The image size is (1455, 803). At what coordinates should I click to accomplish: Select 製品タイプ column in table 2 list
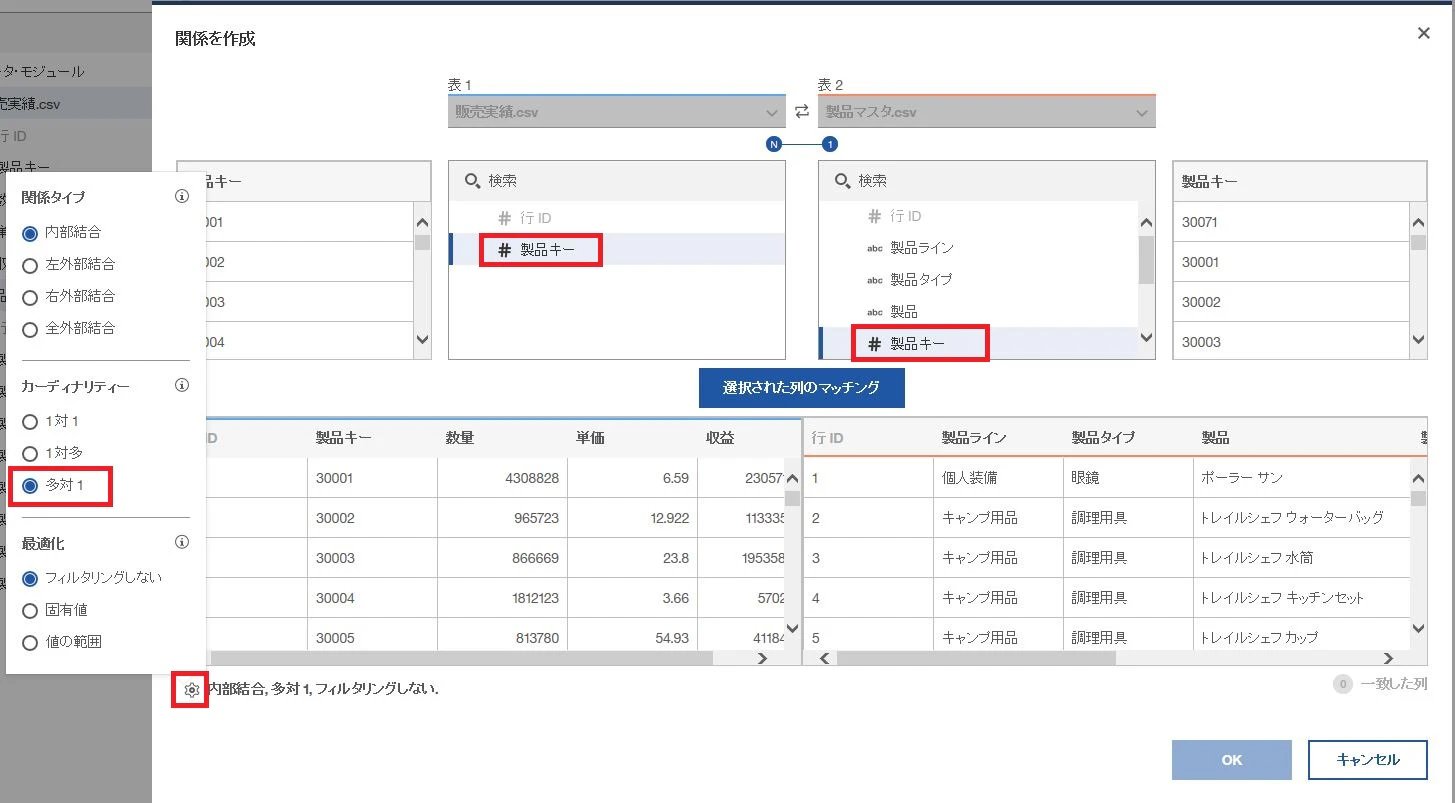pos(979,280)
